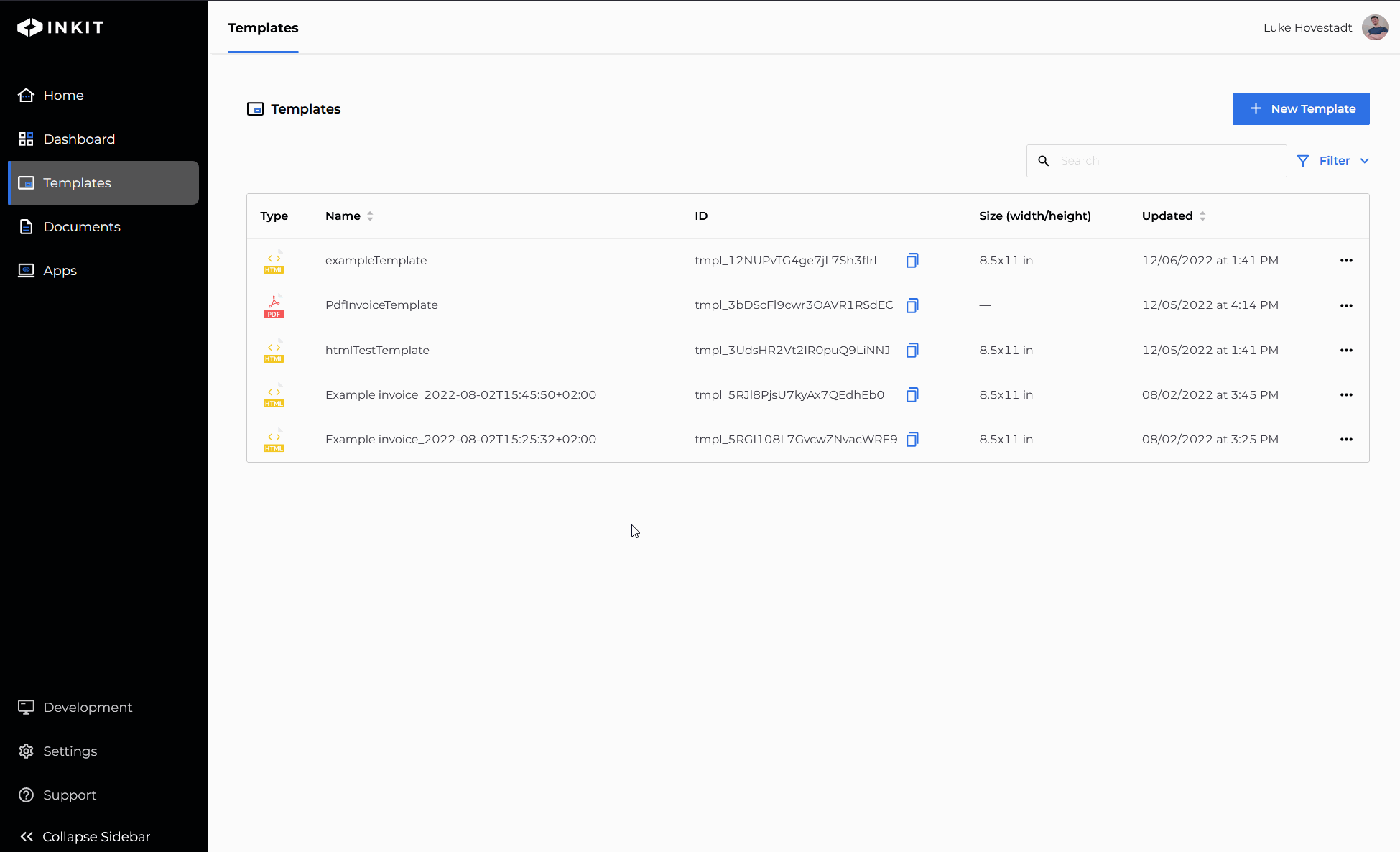Open more options for PdfInvoiceTemplate row

pos(1345,306)
